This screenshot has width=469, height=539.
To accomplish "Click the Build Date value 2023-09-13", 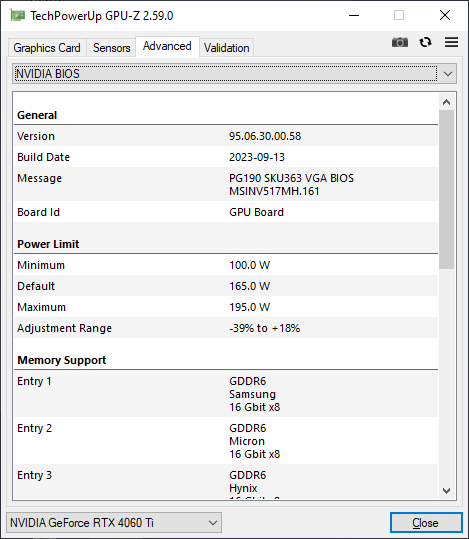I will 257,157.
